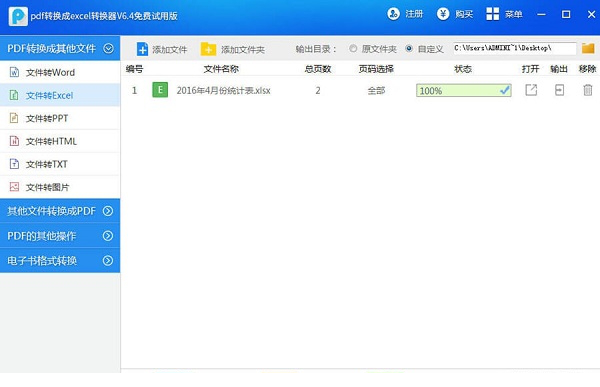Image resolution: width=600 pixels, height=387 pixels.
Task: Click the 文件转HTML page icon
Action: click(14, 141)
